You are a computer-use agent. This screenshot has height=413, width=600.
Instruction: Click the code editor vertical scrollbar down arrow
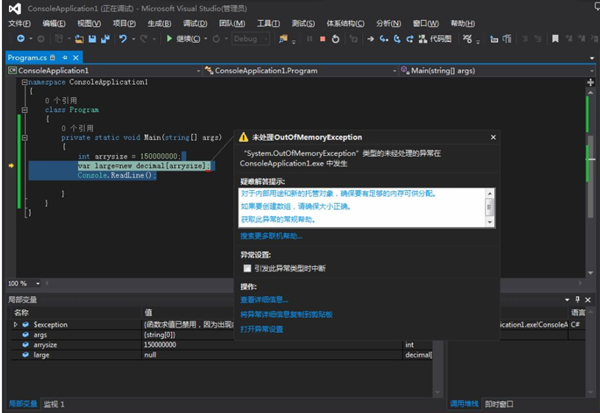tap(590, 273)
